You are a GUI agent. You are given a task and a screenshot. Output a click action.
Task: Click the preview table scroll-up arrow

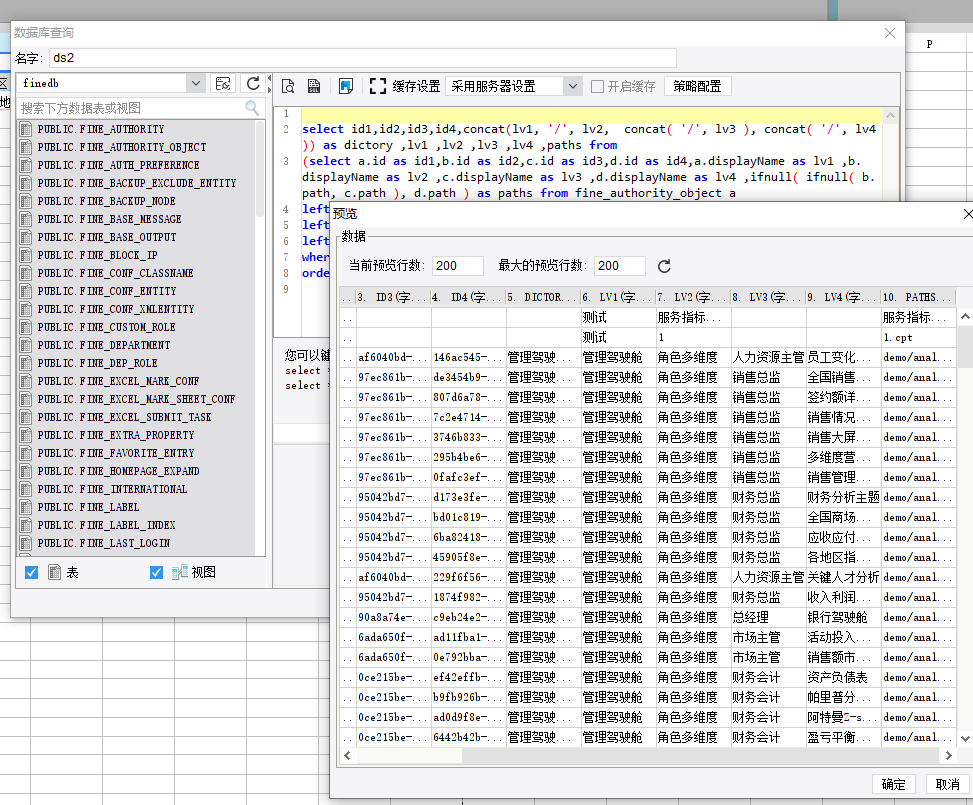pos(965,317)
